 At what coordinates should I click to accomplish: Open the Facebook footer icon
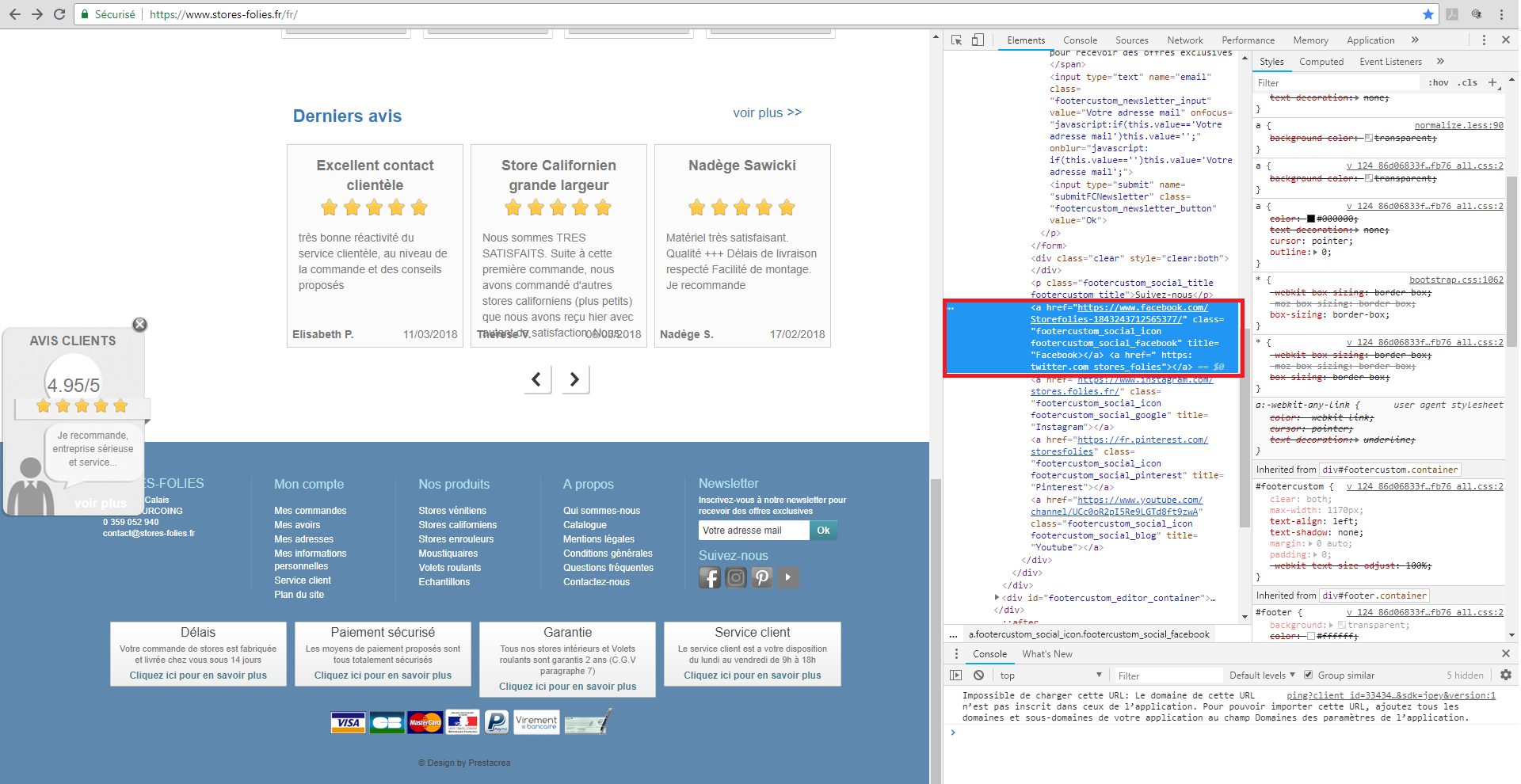(x=709, y=578)
